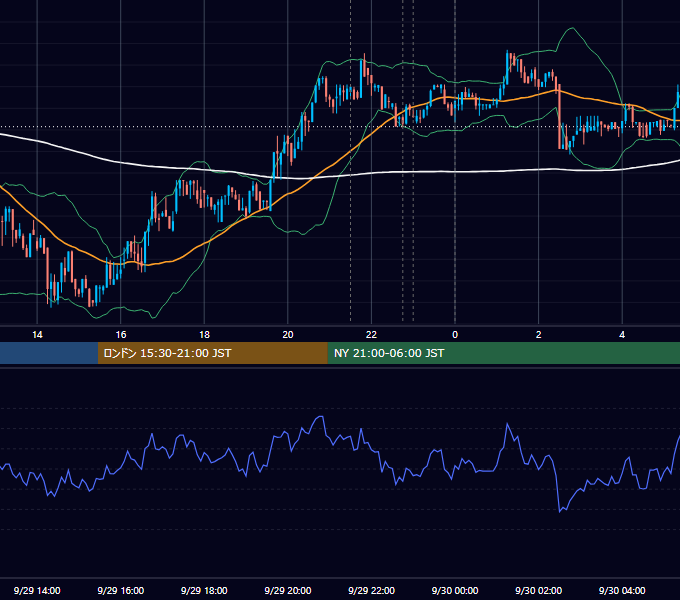The width and height of the screenshot is (680, 600).
Task: Click the 18 hour axis label
Action: pyautogui.click(x=204, y=335)
